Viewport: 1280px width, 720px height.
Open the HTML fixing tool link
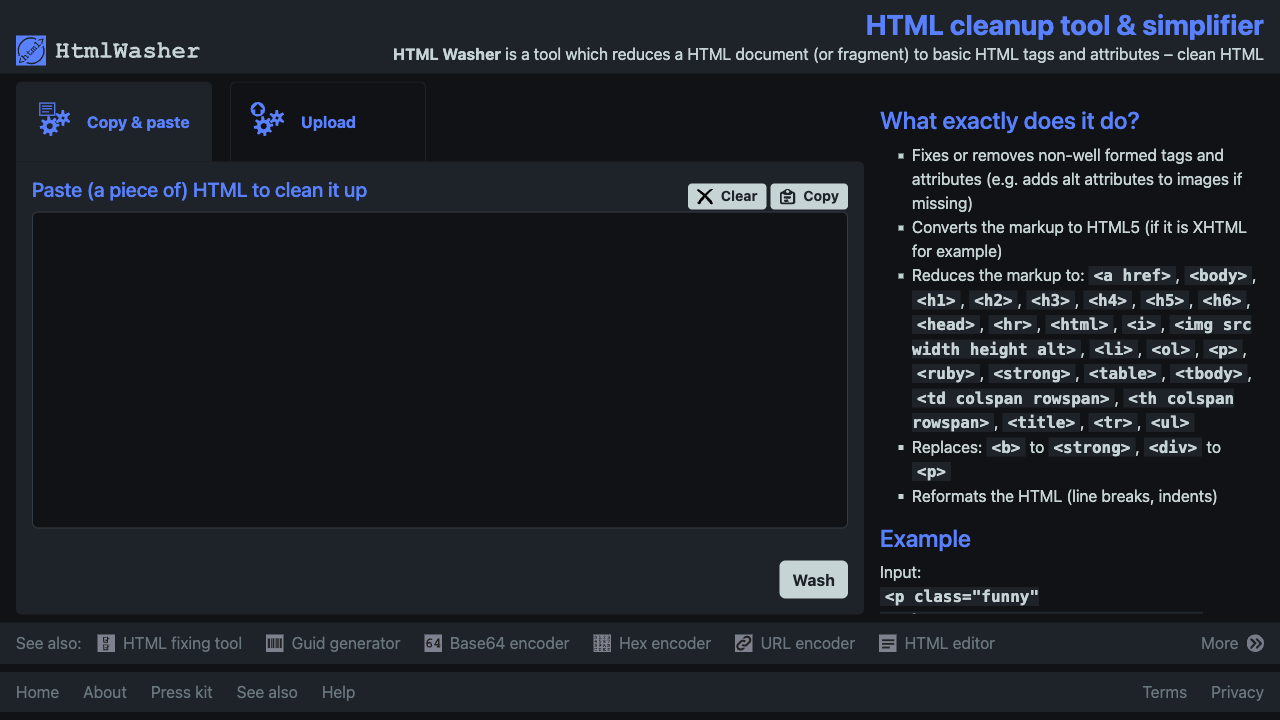coord(182,643)
